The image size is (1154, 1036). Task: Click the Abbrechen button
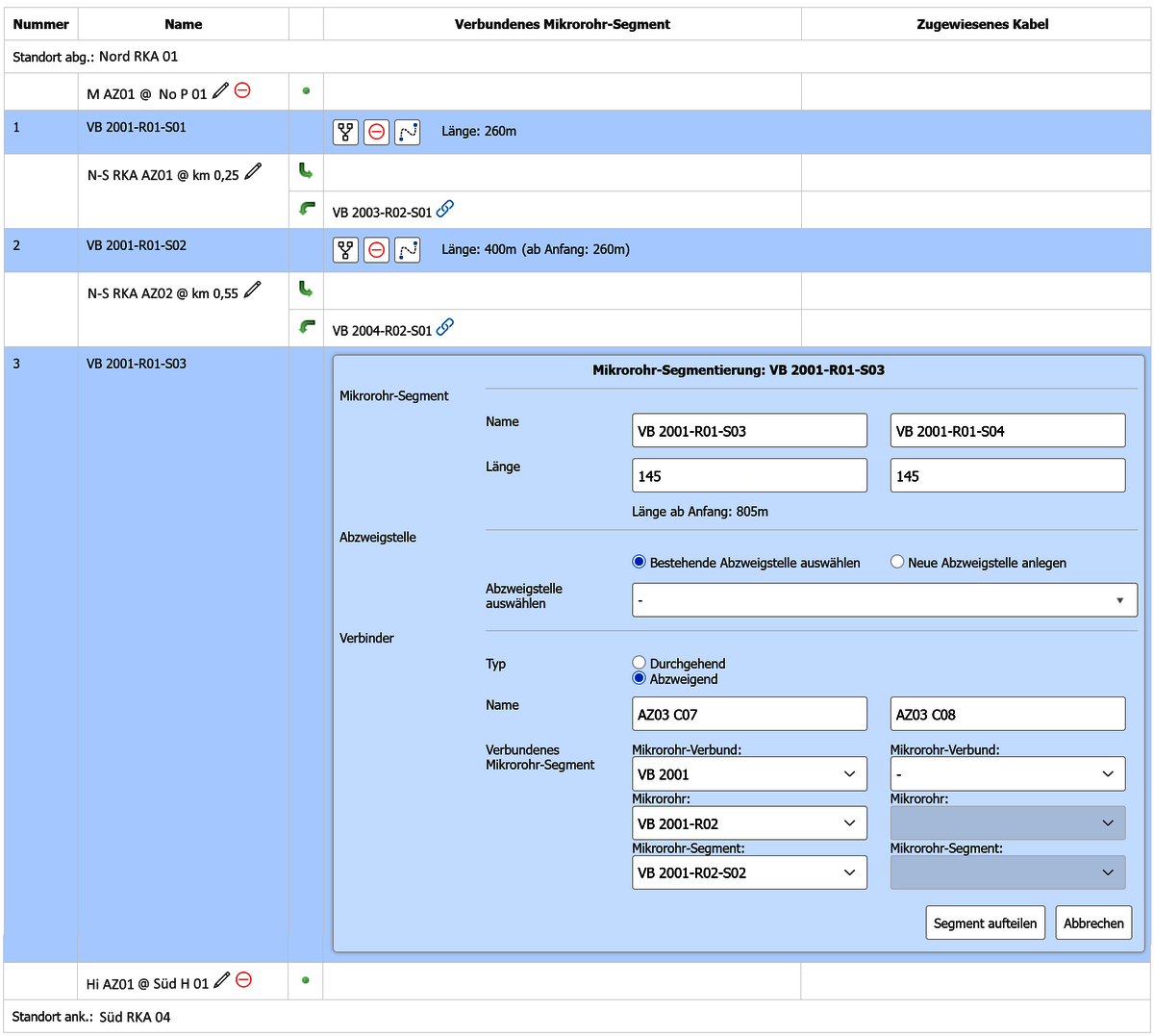1093,922
